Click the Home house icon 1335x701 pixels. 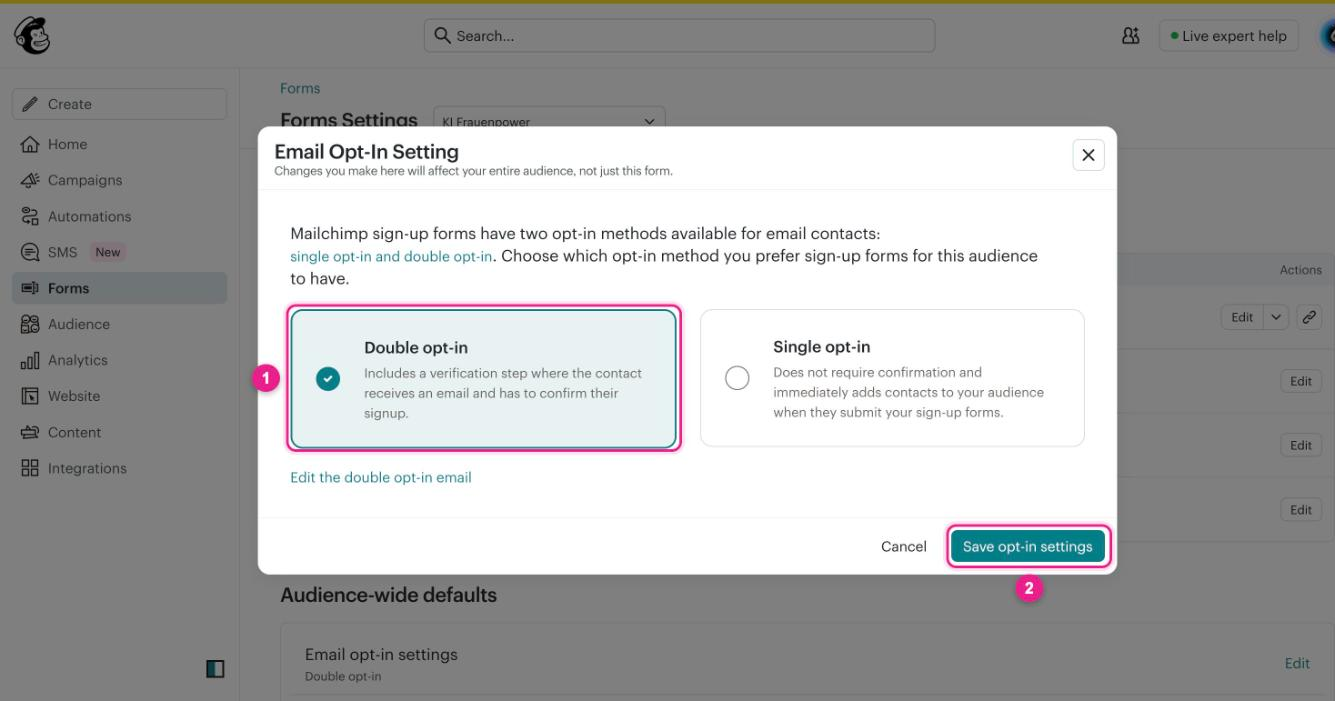(30, 144)
